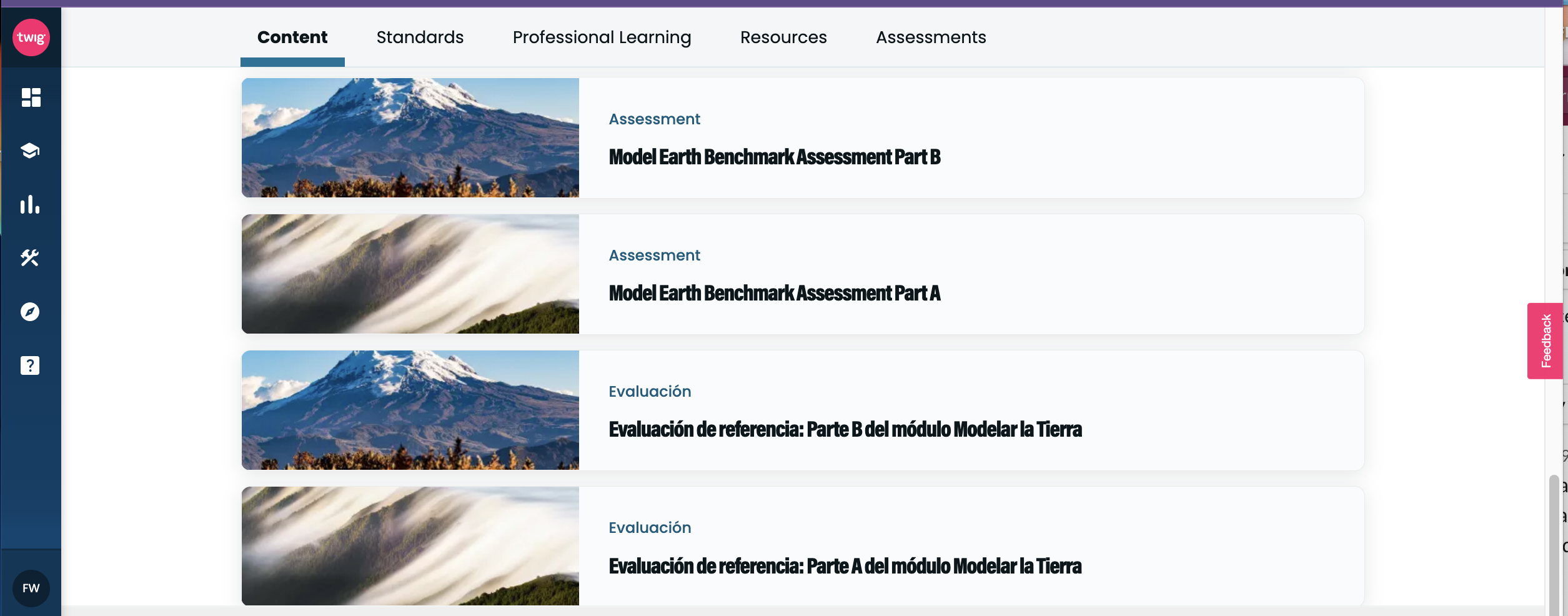Open Evaluación de referencia: Parte A title
1568x616 pixels.
coord(845,565)
